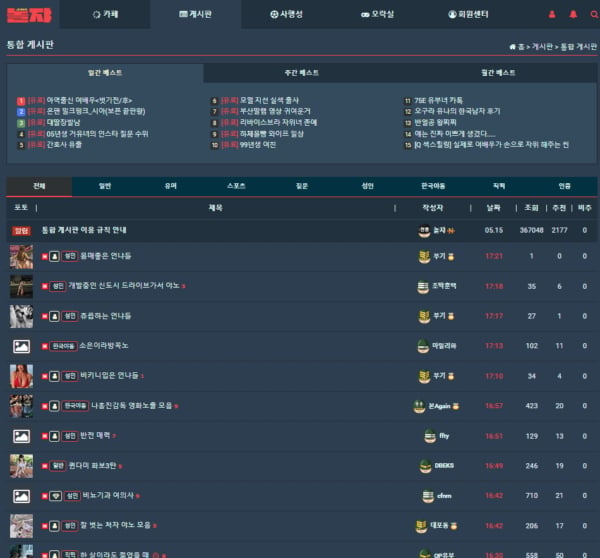Click the blue rank 2 badge in daily best
The width and height of the screenshot is (600, 558).
tap(21, 112)
